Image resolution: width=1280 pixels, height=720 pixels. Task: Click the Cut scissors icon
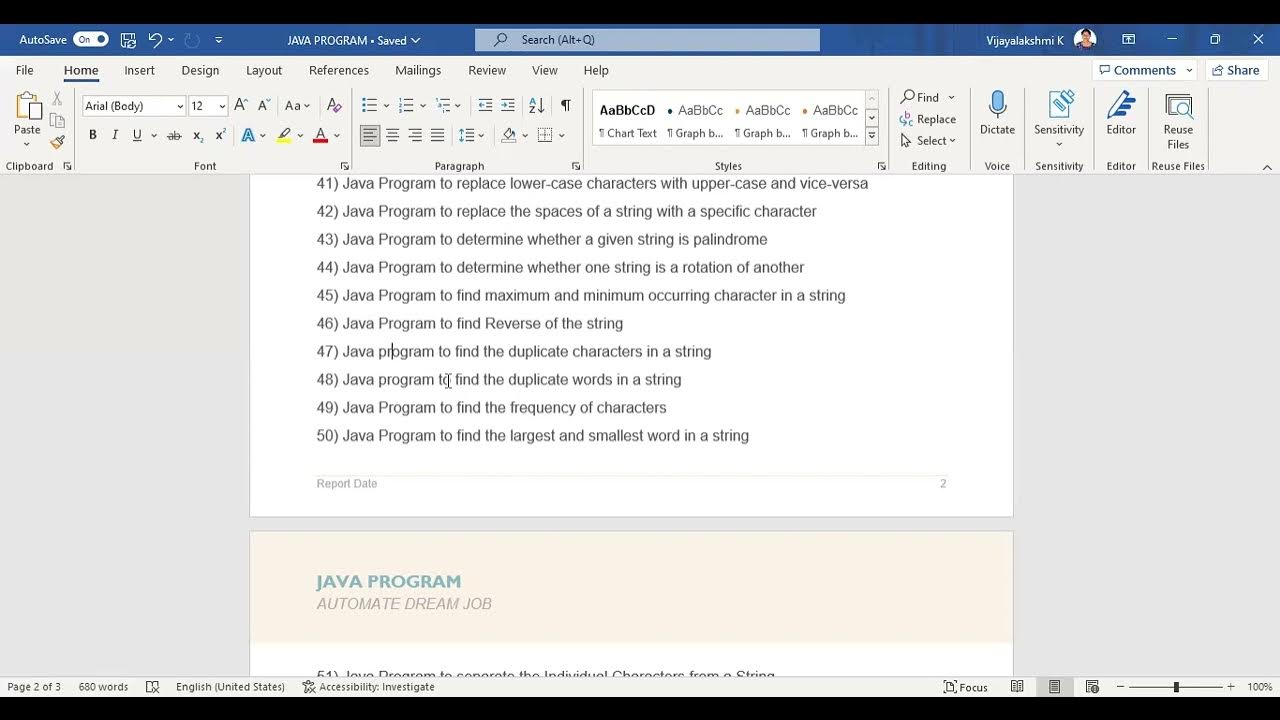57,99
